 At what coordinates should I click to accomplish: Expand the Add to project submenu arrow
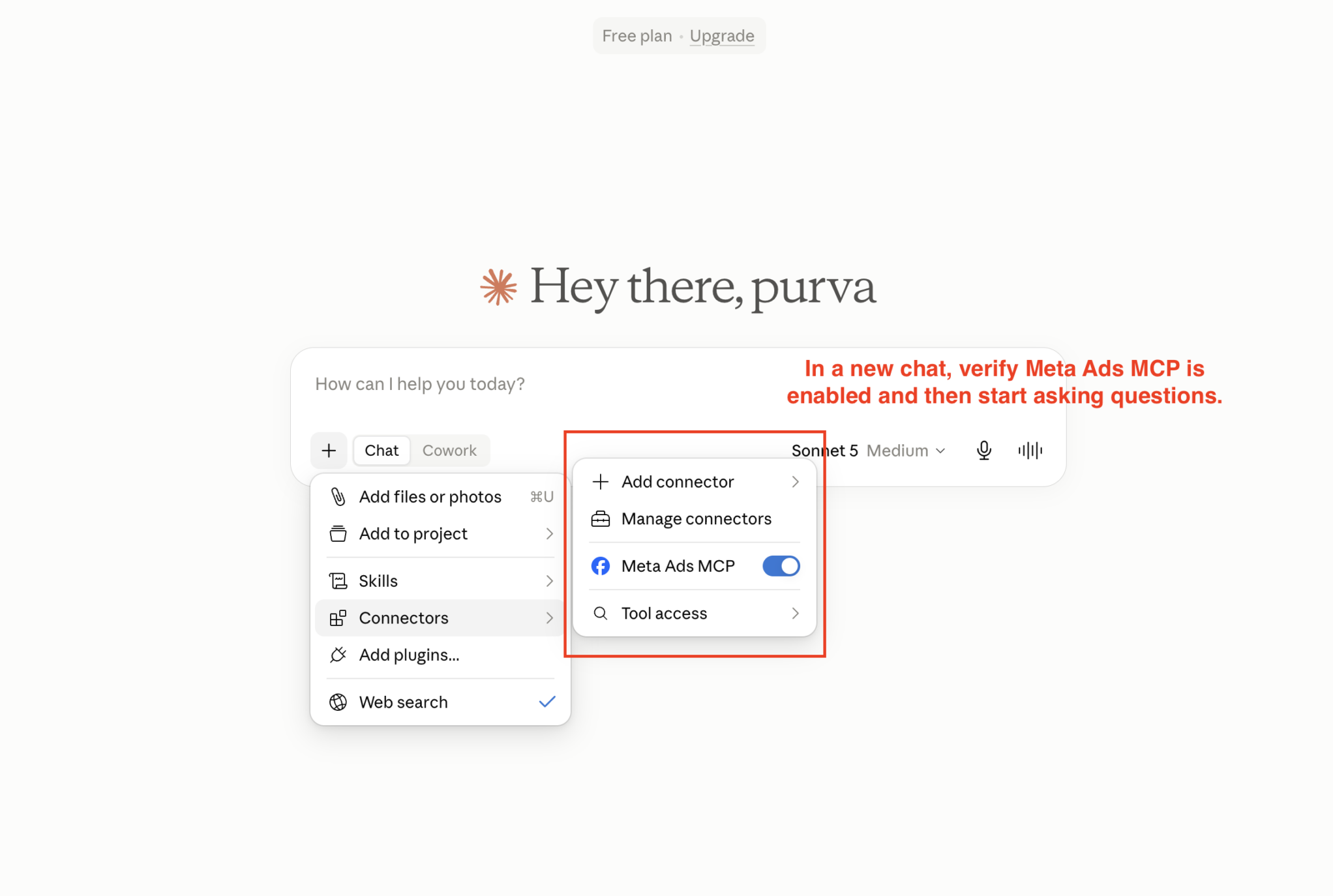point(549,534)
